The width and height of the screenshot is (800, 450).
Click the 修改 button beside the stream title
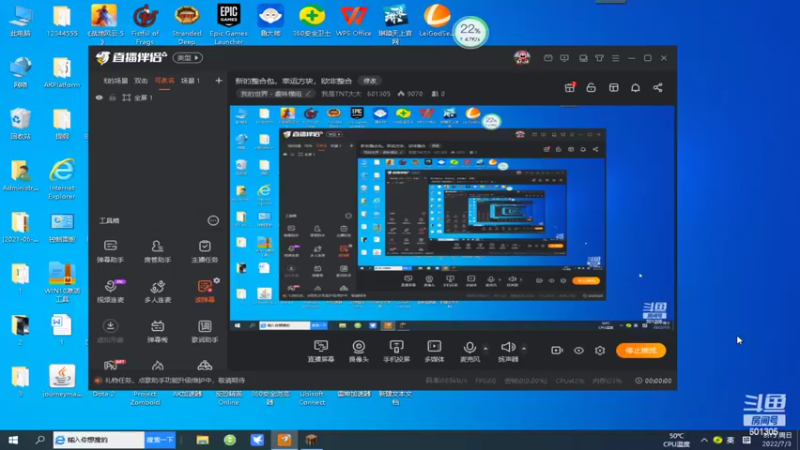(369, 81)
